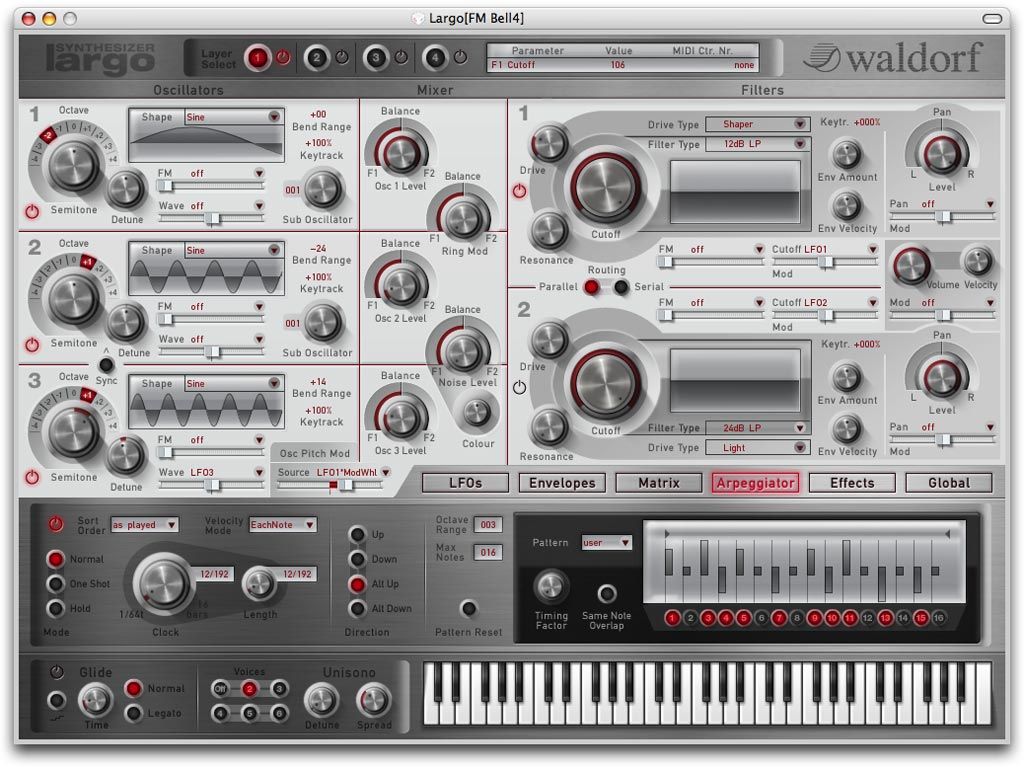The height and width of the screenshot is (768, 1024).
Task: Open filter 1 Drive Type dropdown
Action: click(x=758, y=124)
